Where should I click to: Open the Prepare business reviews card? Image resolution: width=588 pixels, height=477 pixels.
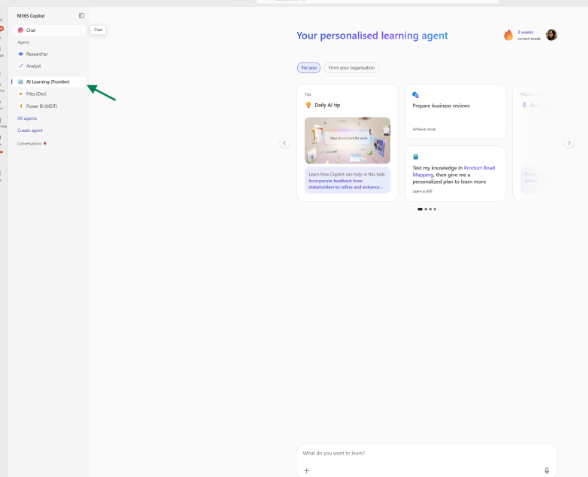455,112
